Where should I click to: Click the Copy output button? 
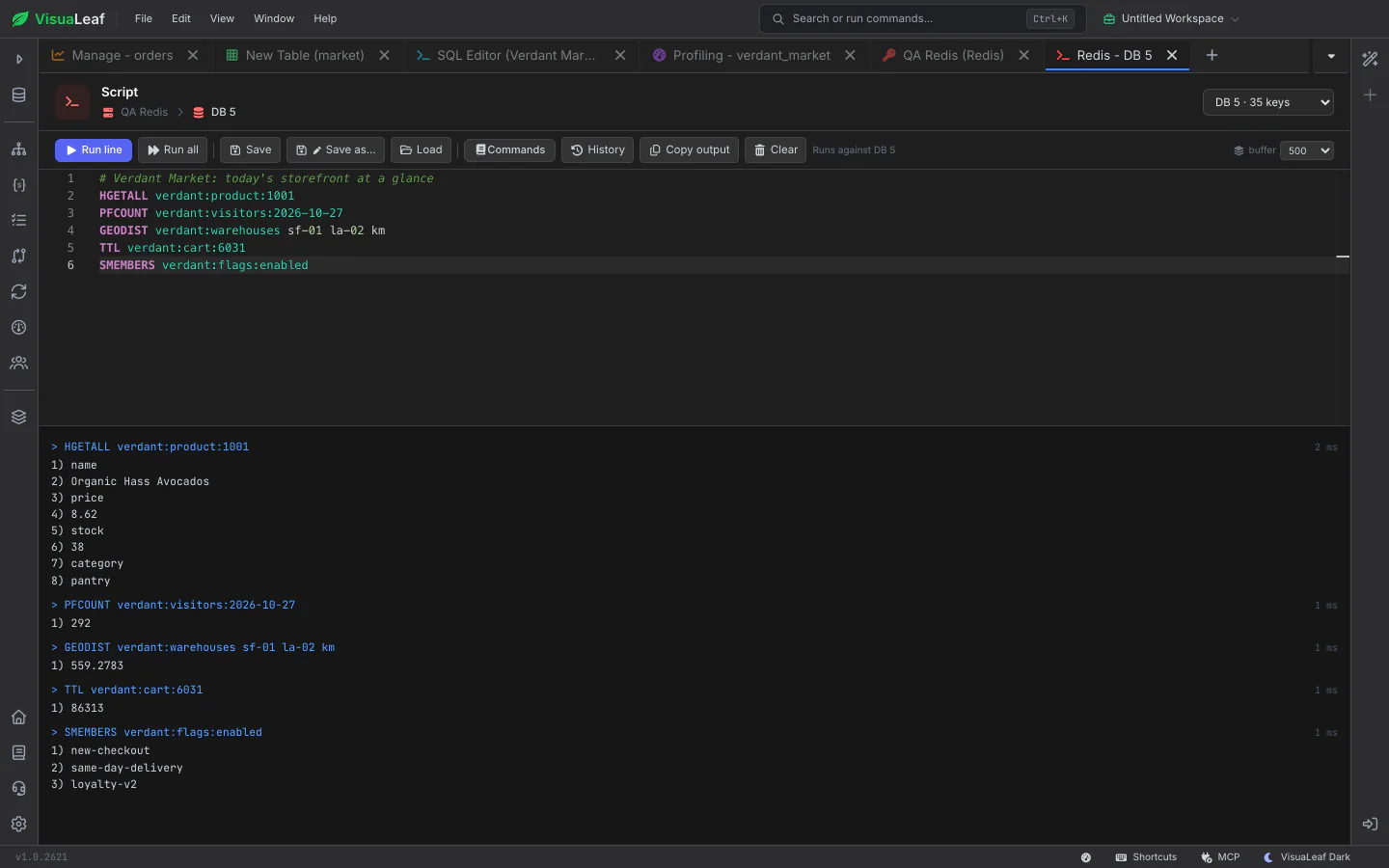tap(689, 149)
